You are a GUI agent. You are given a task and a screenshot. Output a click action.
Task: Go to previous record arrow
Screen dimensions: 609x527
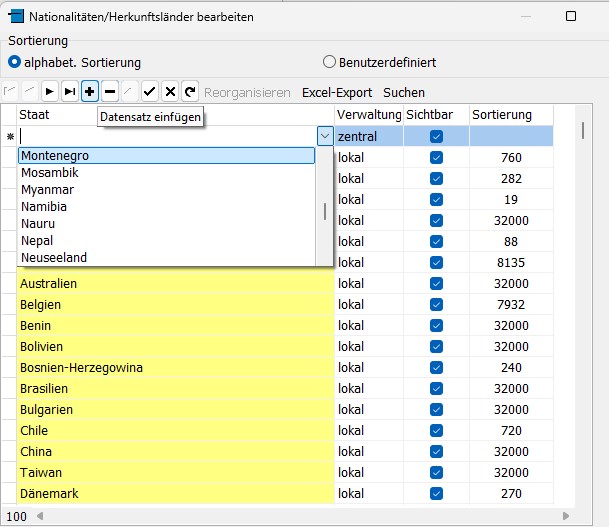pyautogui.click(x=30, y=92)
